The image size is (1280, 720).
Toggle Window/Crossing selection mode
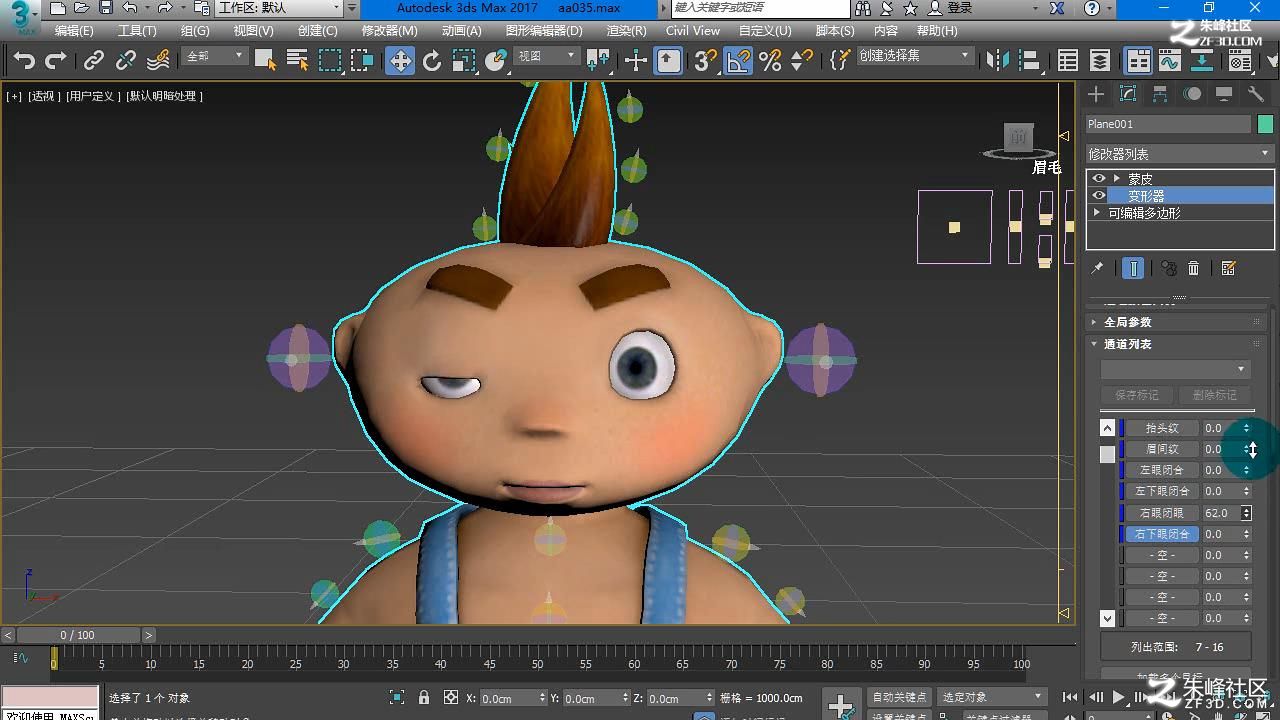pos(362,61)
